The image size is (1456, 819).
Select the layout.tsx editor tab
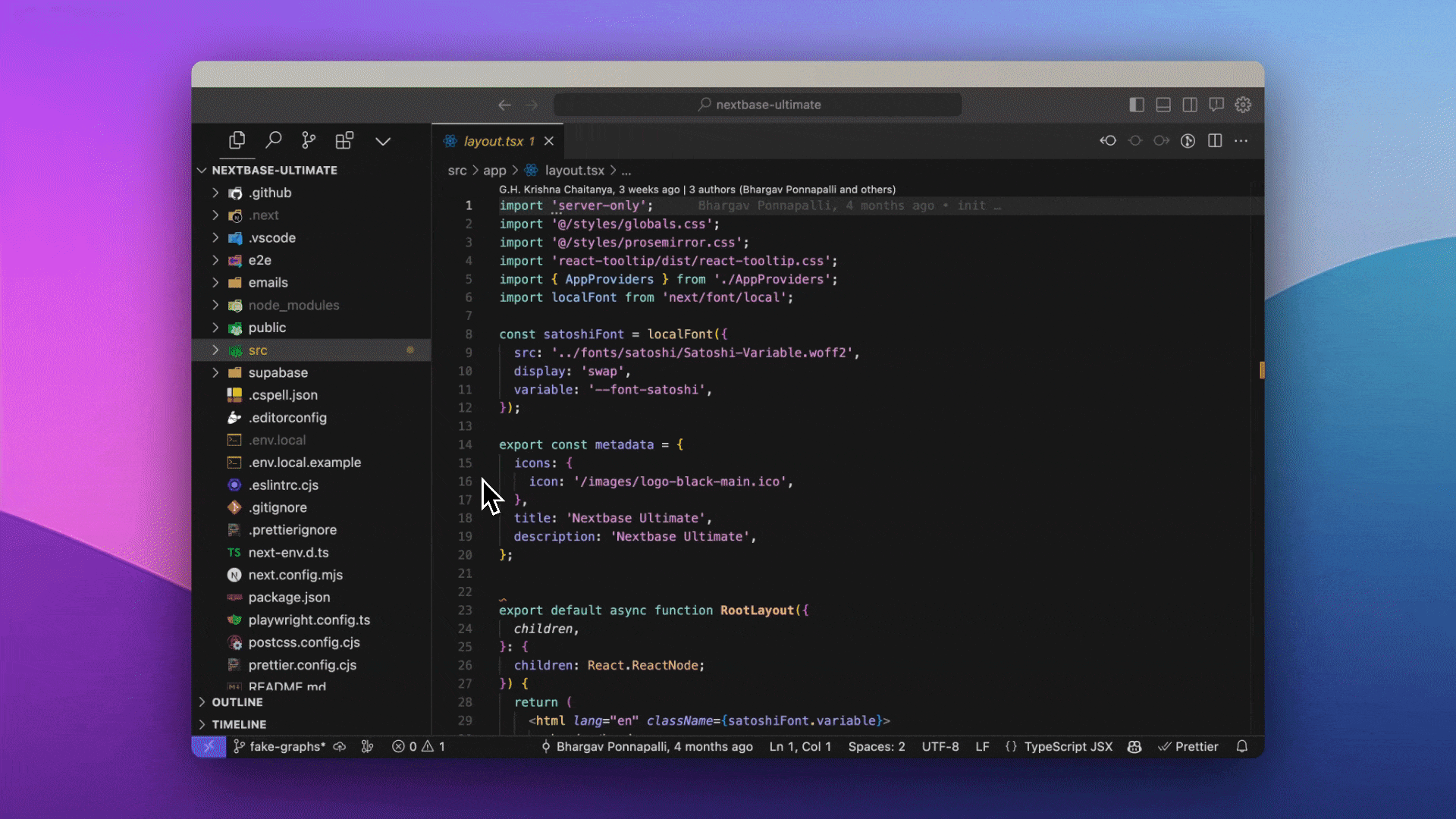pyautogui.click(x=493, y=141)
